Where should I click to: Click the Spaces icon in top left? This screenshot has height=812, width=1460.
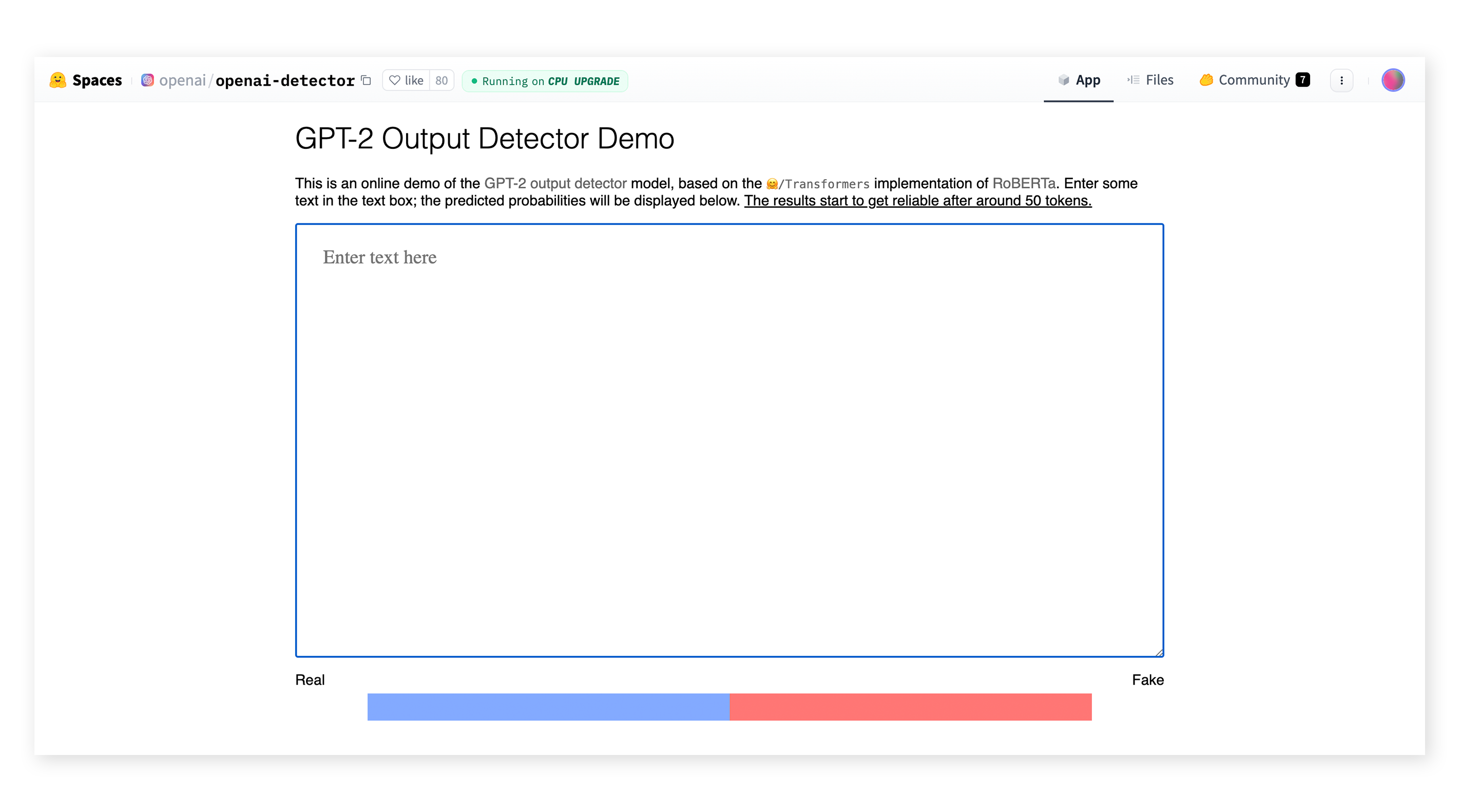coord(62,80)
